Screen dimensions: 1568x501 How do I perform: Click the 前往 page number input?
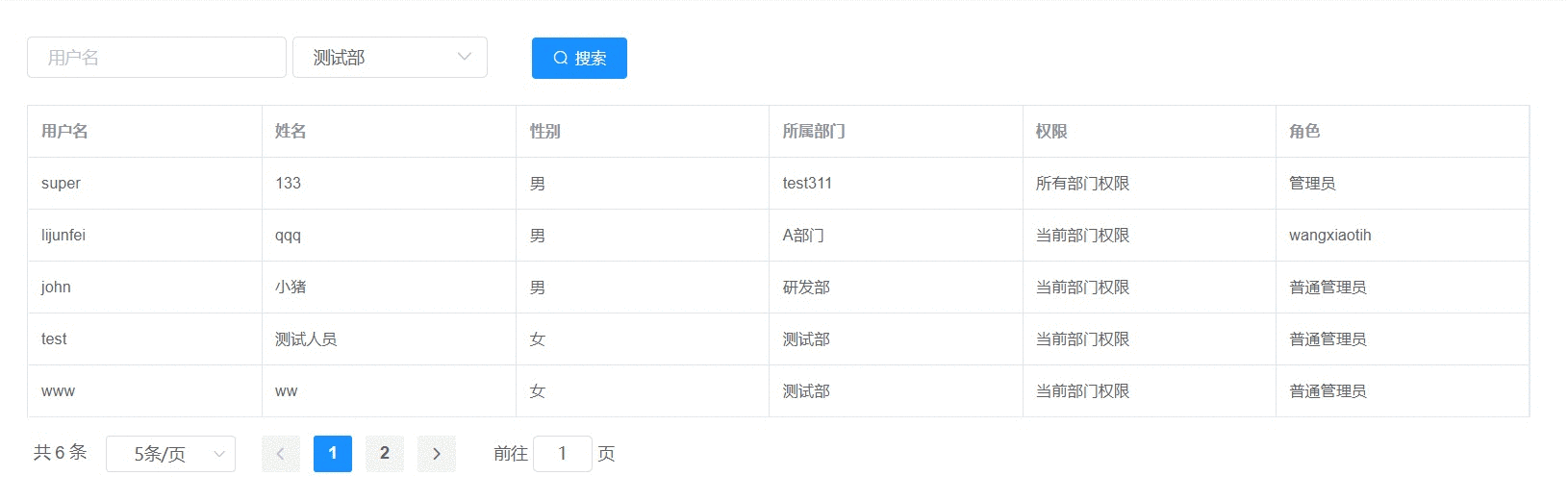coord(563,454)
